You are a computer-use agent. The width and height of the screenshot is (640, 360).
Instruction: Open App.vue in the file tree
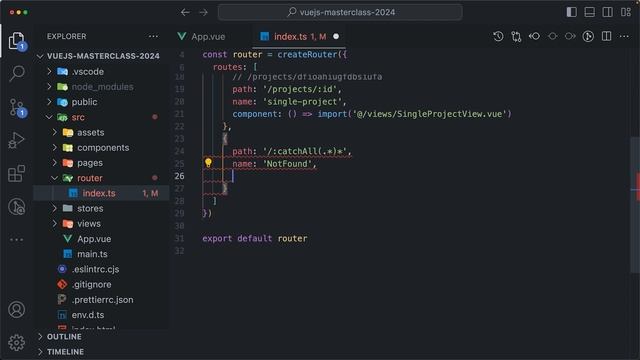[101, 239]
